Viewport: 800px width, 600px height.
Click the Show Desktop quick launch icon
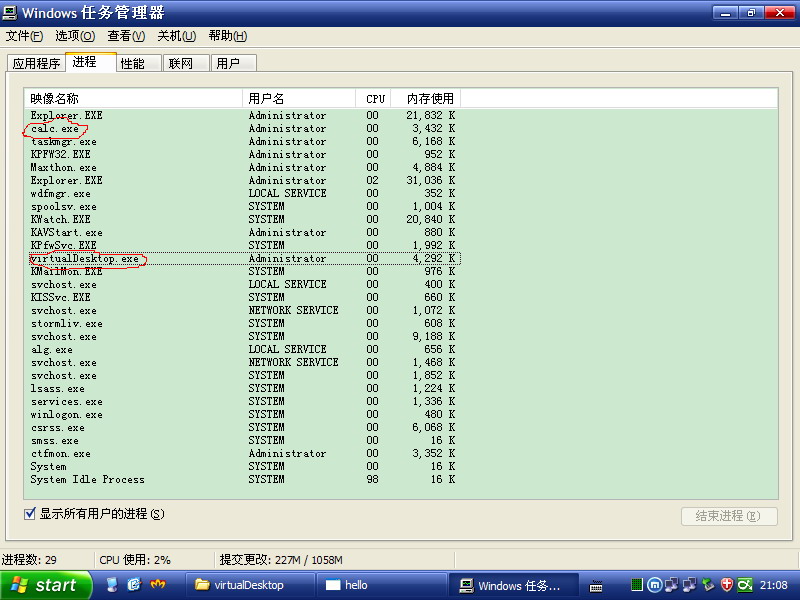[x=112, y=585]
